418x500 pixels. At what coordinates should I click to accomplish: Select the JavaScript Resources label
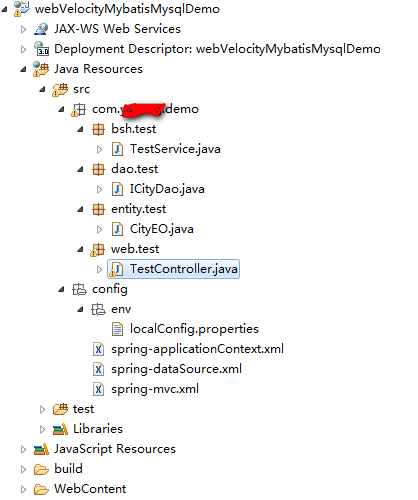pos(115,449)
